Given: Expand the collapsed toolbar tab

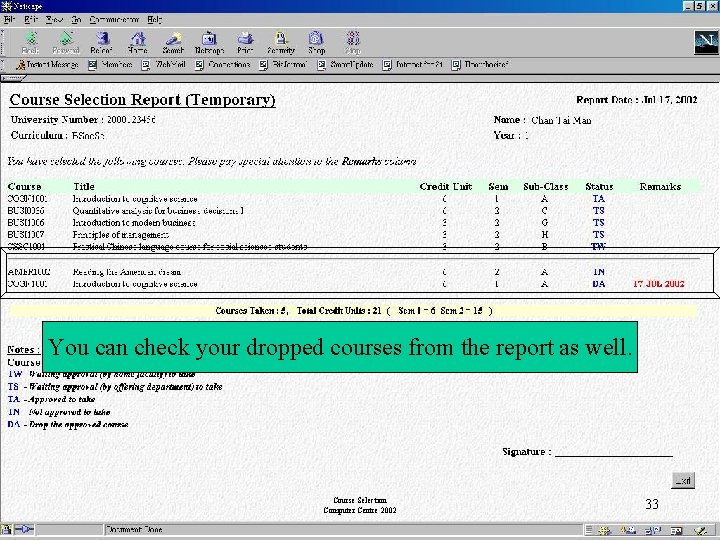Looking at the screenshot, I should click(12, 78).
